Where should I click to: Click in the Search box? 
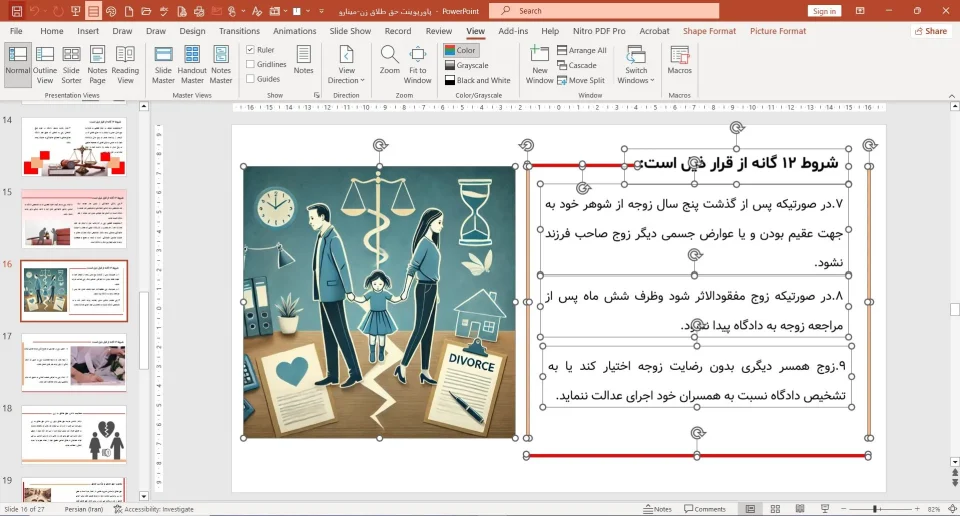click(x=606, y=11)
